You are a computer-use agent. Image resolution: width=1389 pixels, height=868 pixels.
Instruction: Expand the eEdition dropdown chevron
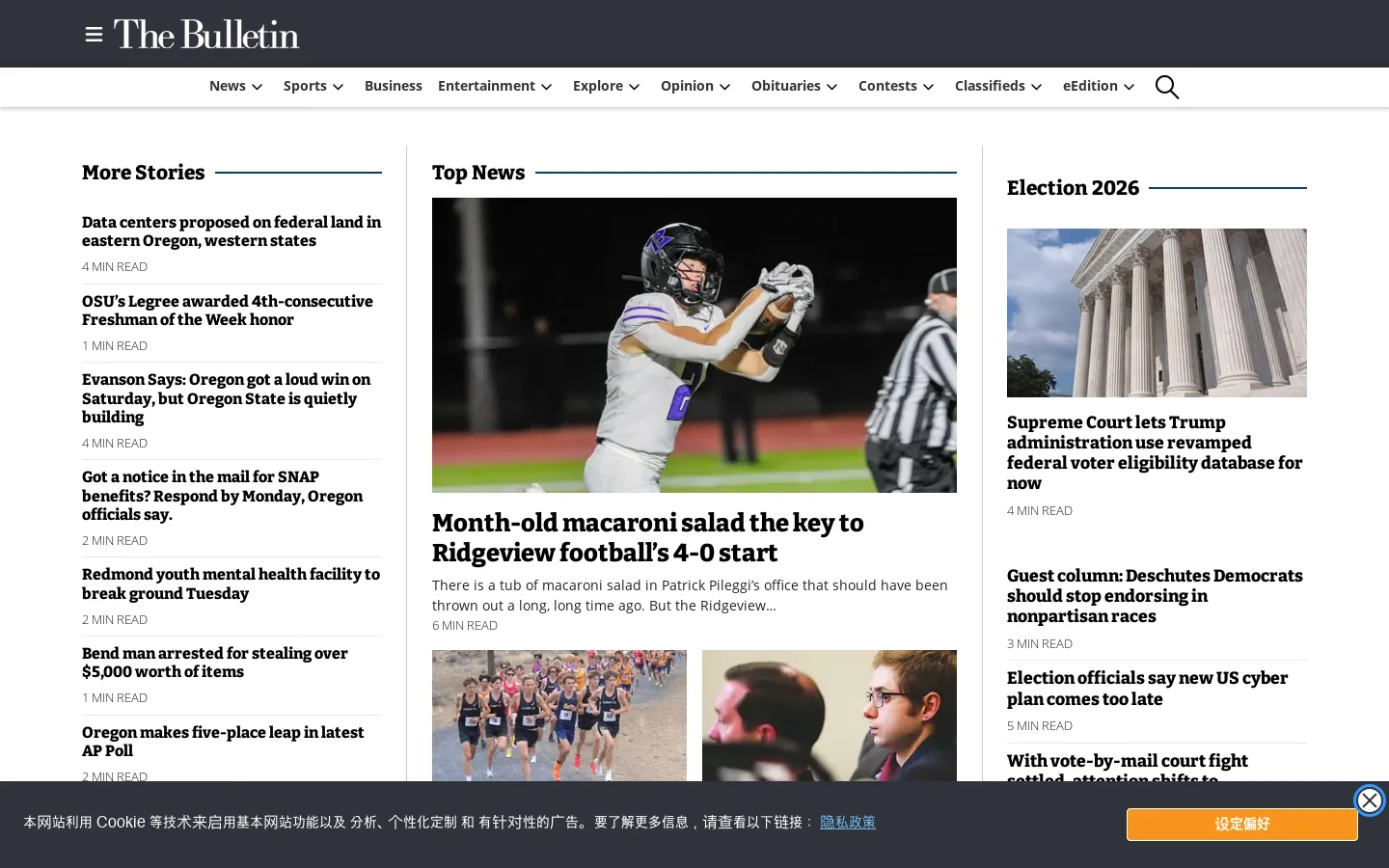[x=1130, y=87]
